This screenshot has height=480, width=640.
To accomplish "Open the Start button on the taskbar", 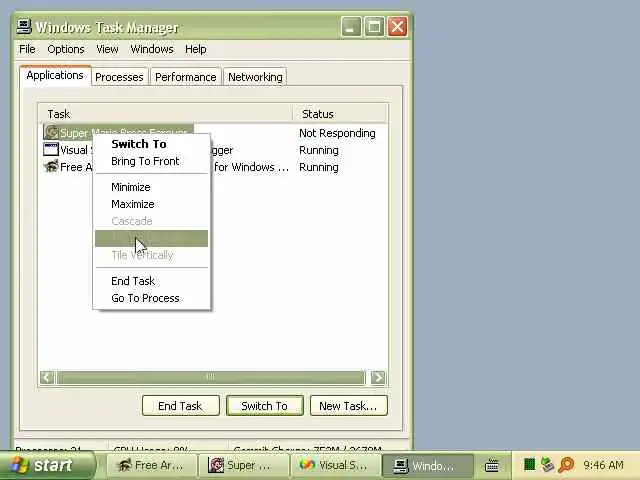I will click(x=48, y=465).
